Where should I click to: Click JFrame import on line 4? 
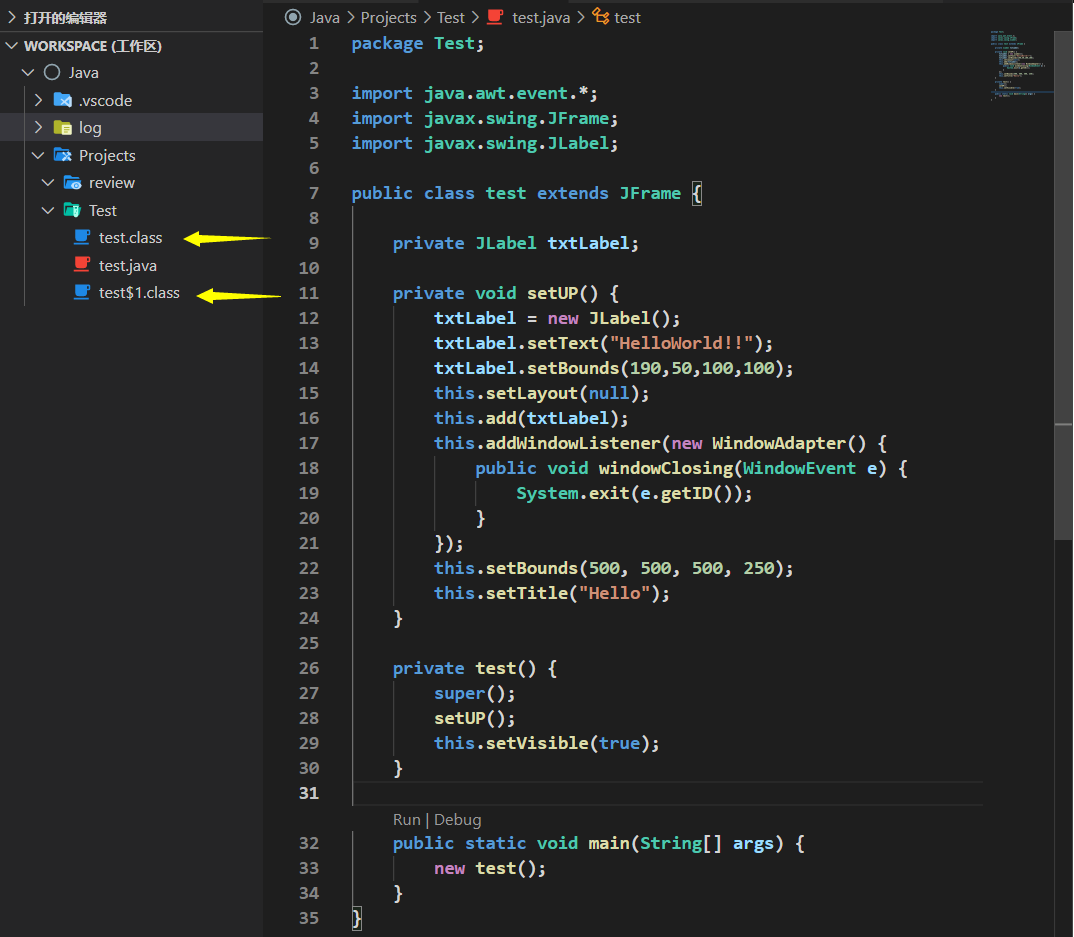pyautogui.click(x=485, y=118)
